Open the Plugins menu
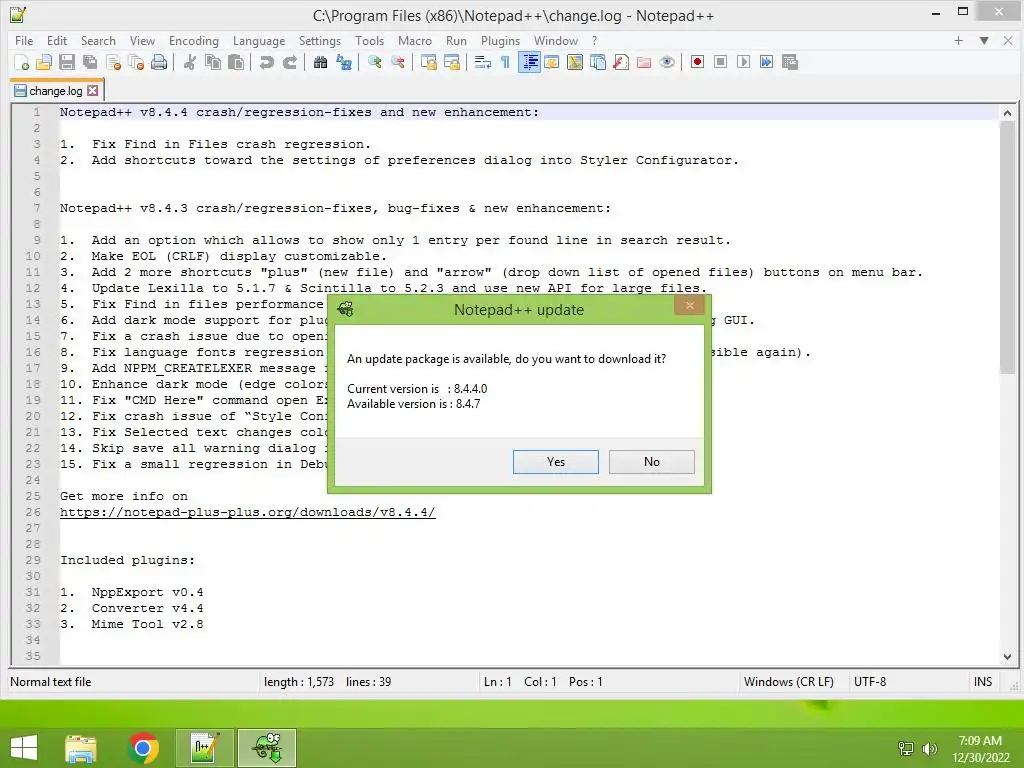Viewport: 1024px width, 768px height. click(500, 40)
